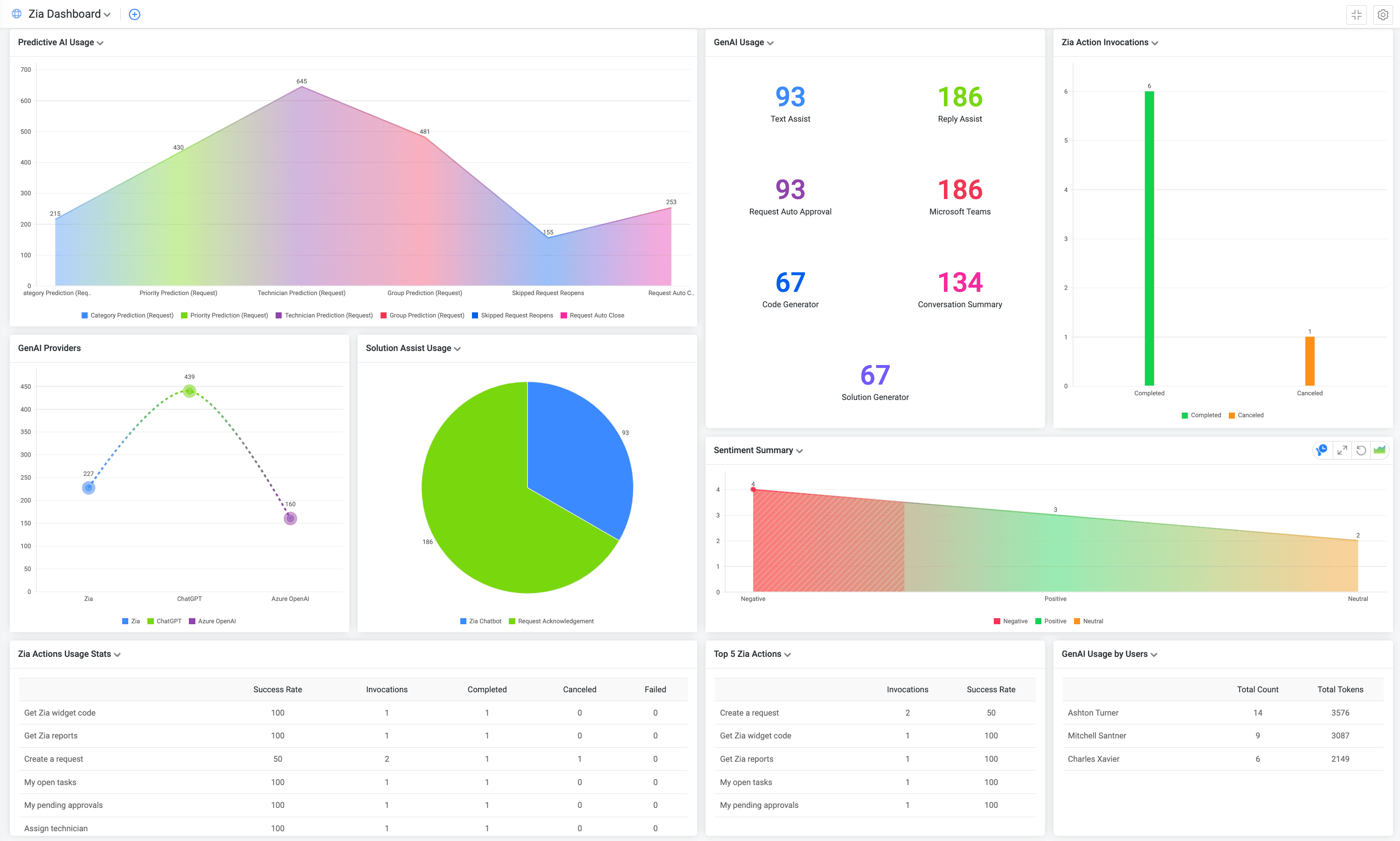Expand Sentiment Summary to full screen

point(1342,450)
